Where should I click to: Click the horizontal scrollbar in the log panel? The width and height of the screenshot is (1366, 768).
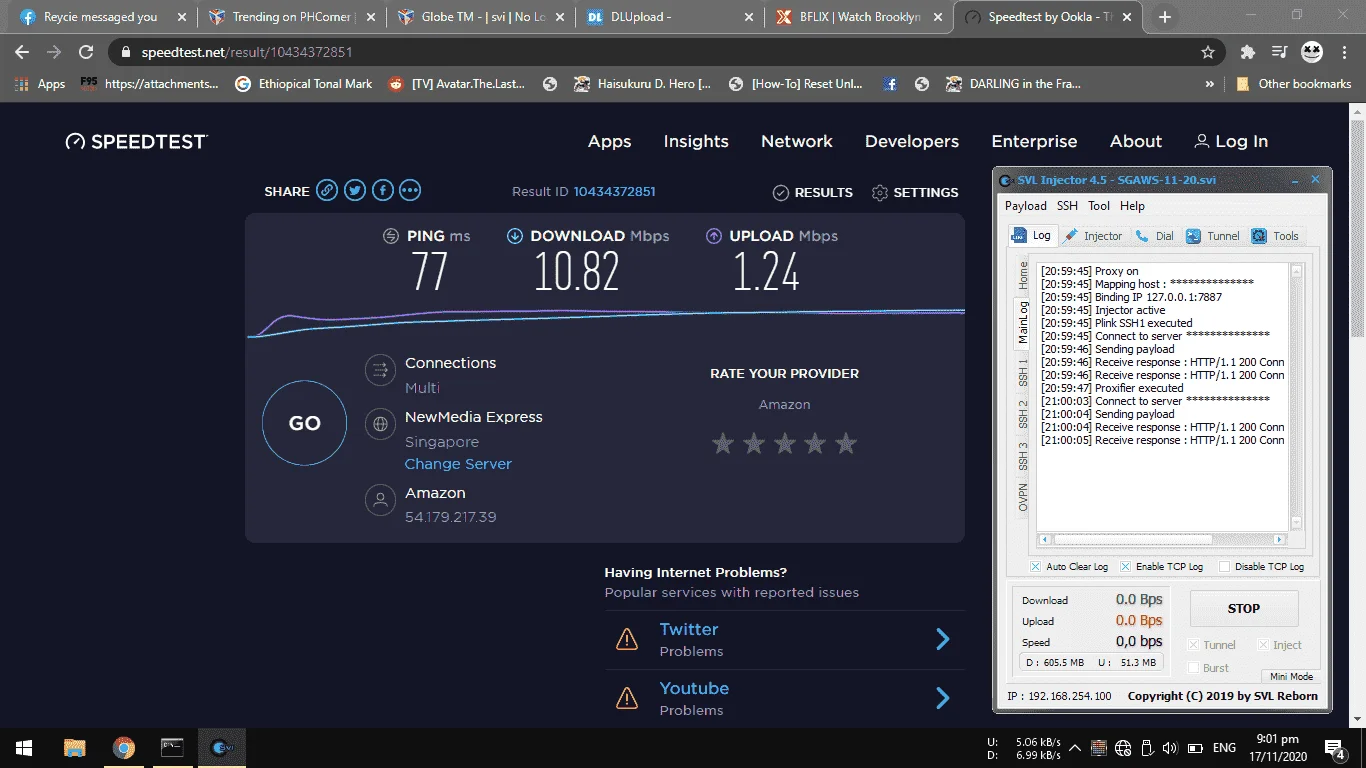point(1162,540)
